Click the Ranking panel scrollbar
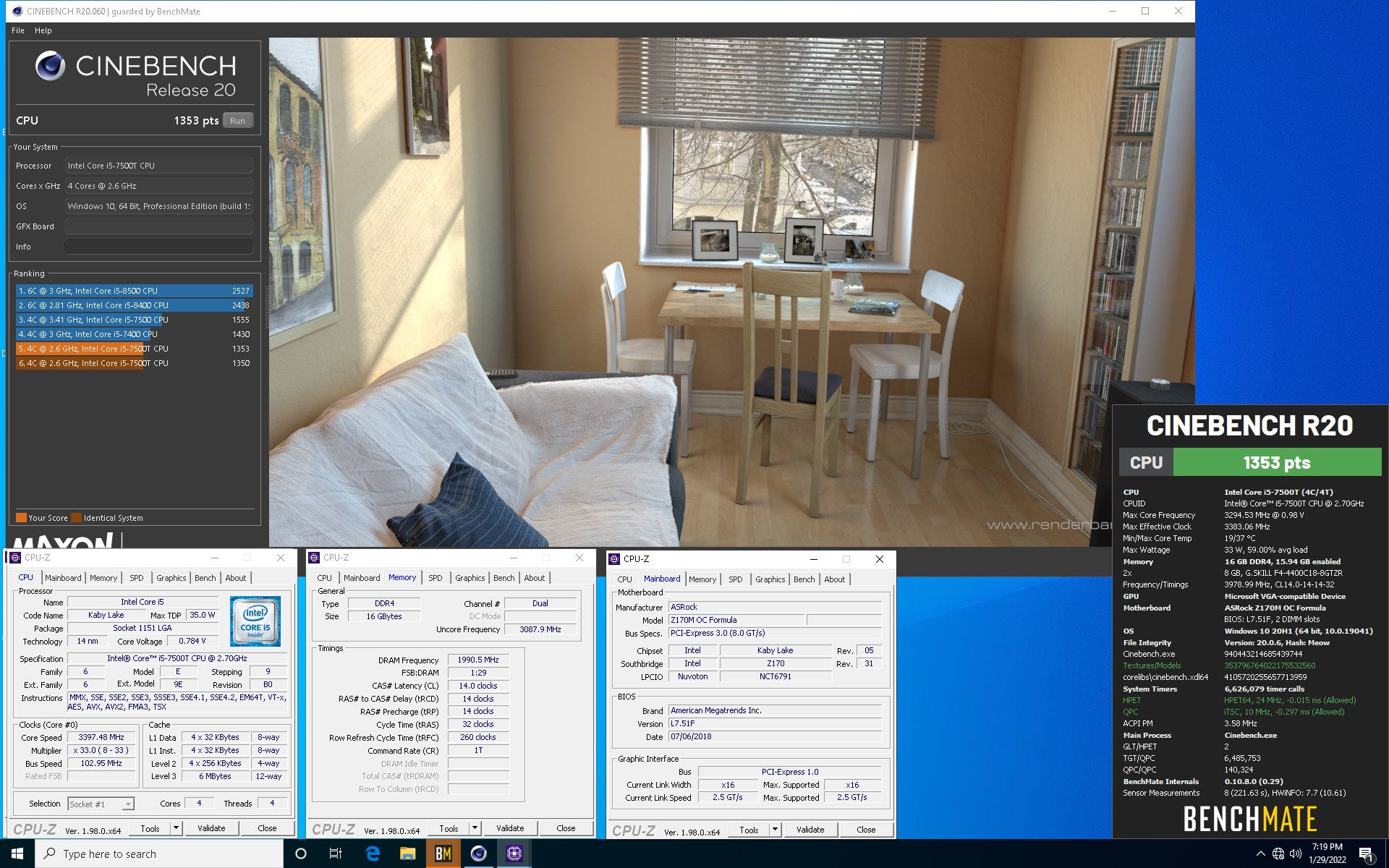 tap(266, 307)
